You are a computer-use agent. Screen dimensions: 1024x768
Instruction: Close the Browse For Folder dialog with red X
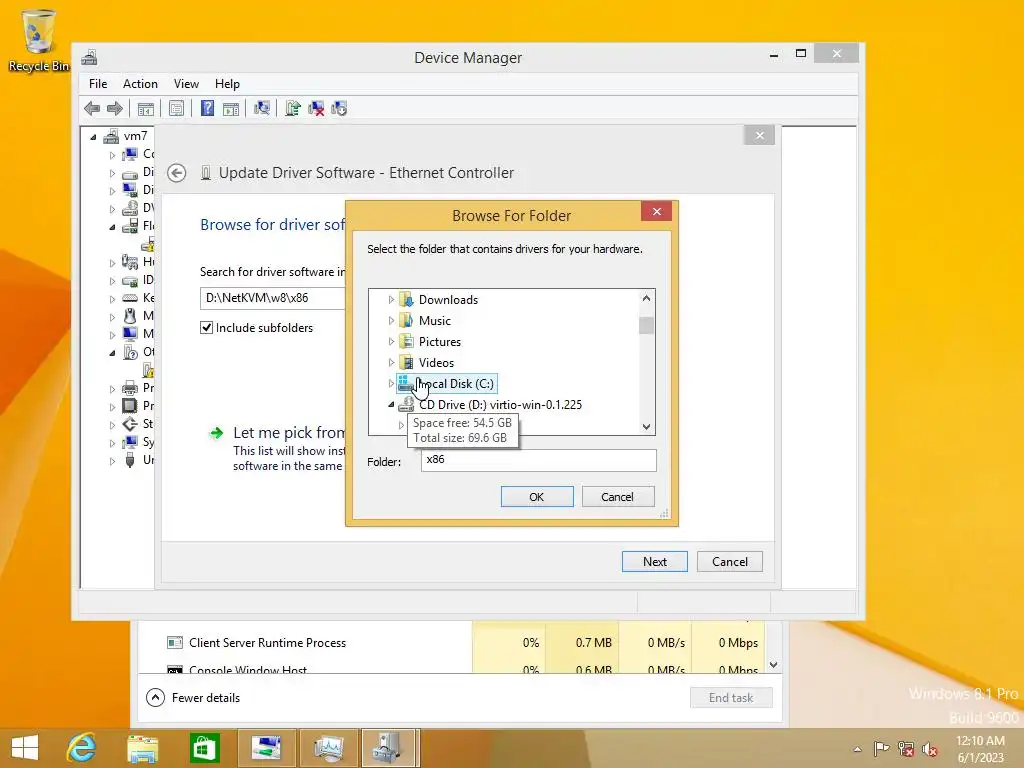[656, 211]
